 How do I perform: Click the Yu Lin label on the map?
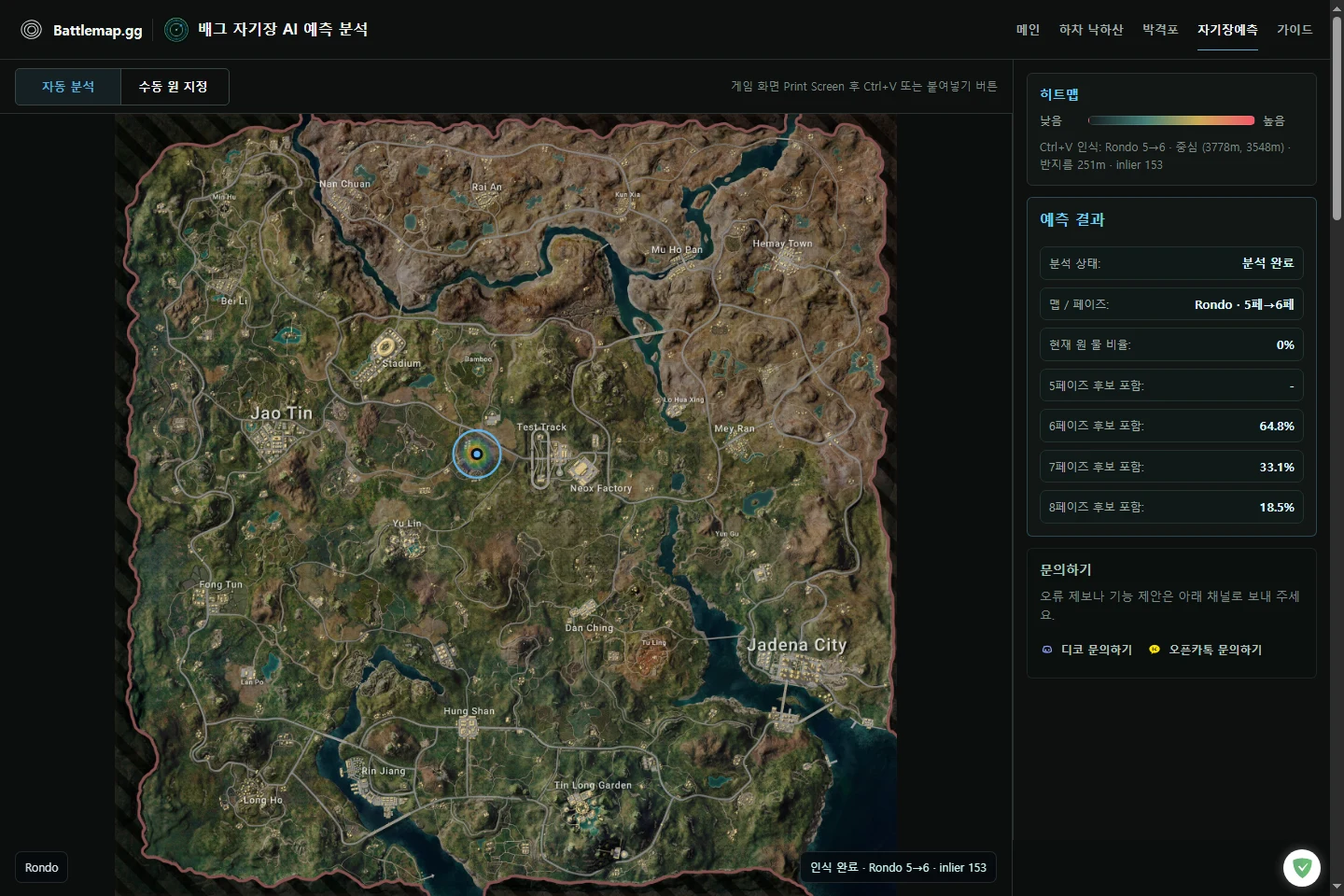(406, 524)
